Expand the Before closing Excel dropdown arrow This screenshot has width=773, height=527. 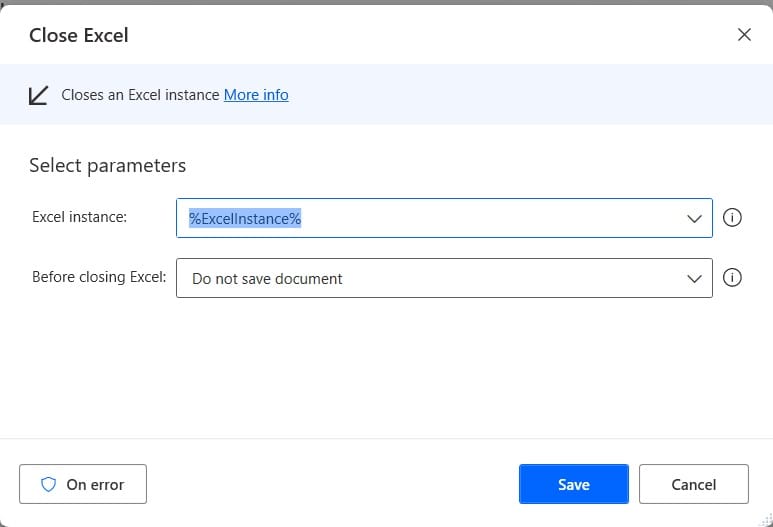click(694, 279)
